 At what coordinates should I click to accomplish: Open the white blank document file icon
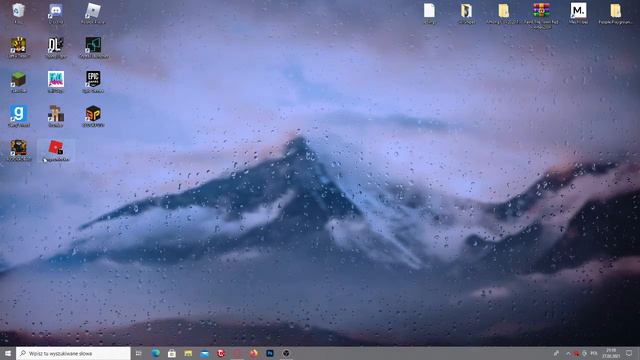(429, 11)
